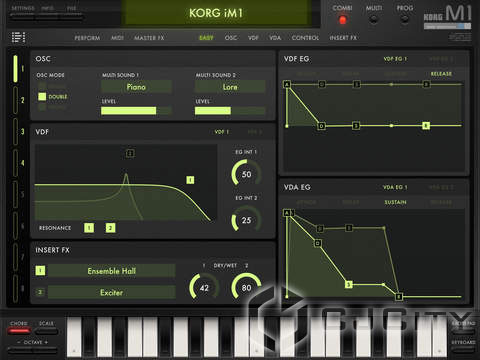Toggle Insert FX 1 on or off
The width and height of the screenshot is (480, 360).
click(40, 270)
